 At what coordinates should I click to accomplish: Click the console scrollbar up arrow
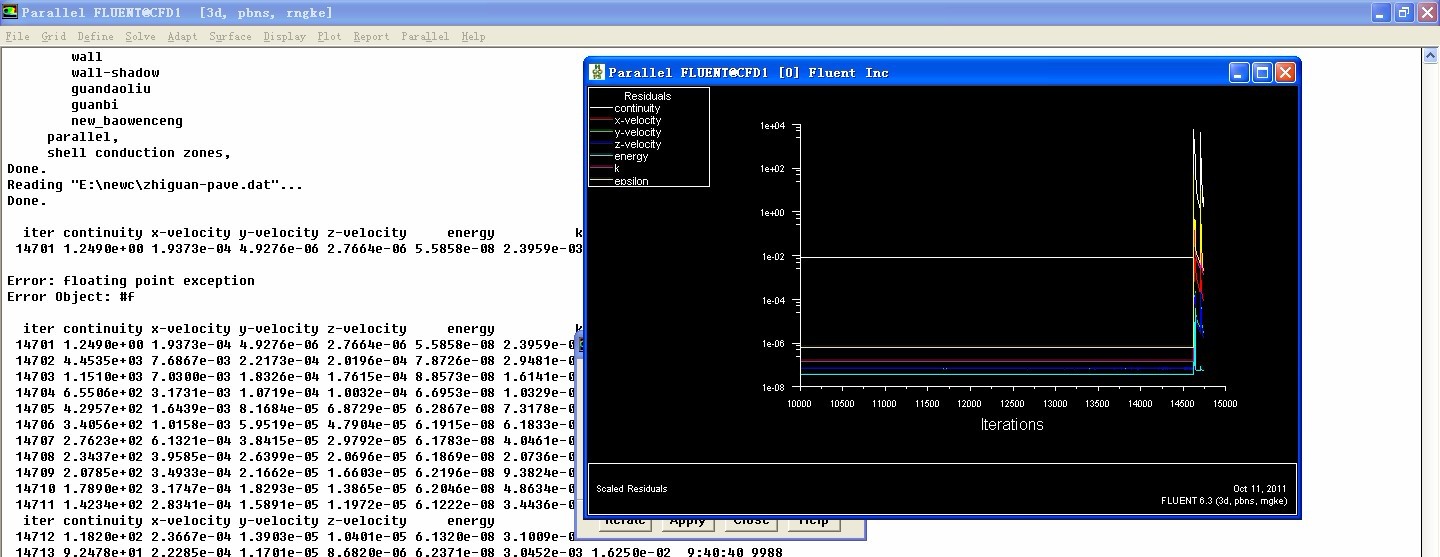click(1430, 57)
